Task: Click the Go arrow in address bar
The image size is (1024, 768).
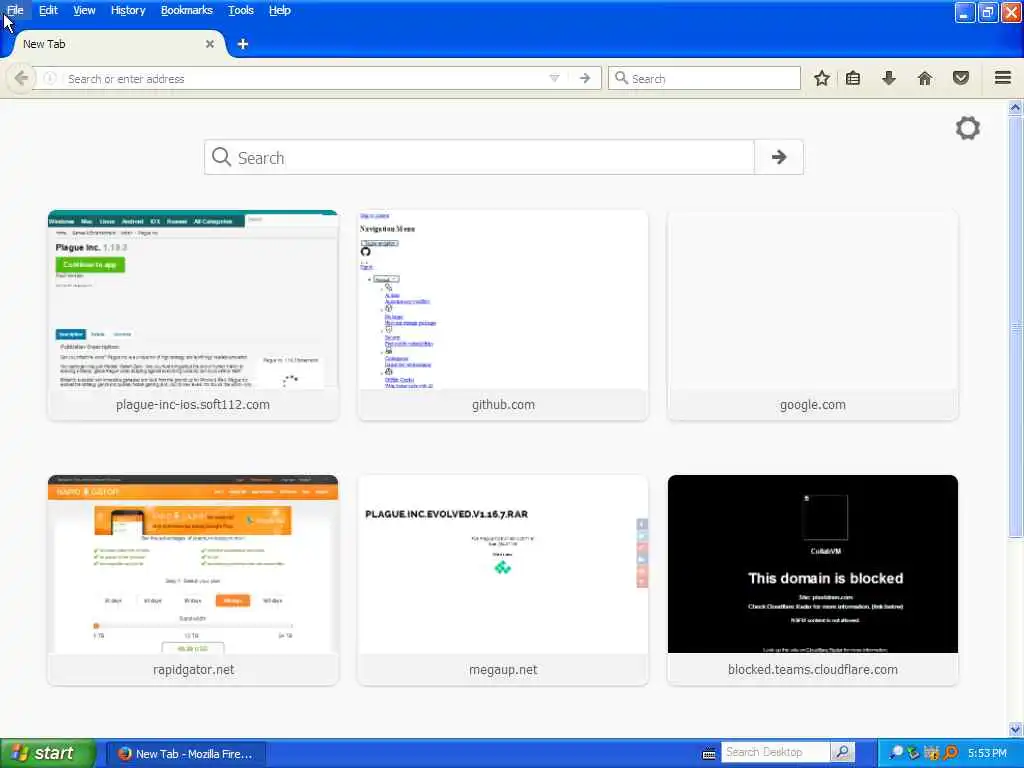Action: coord(585,78)
